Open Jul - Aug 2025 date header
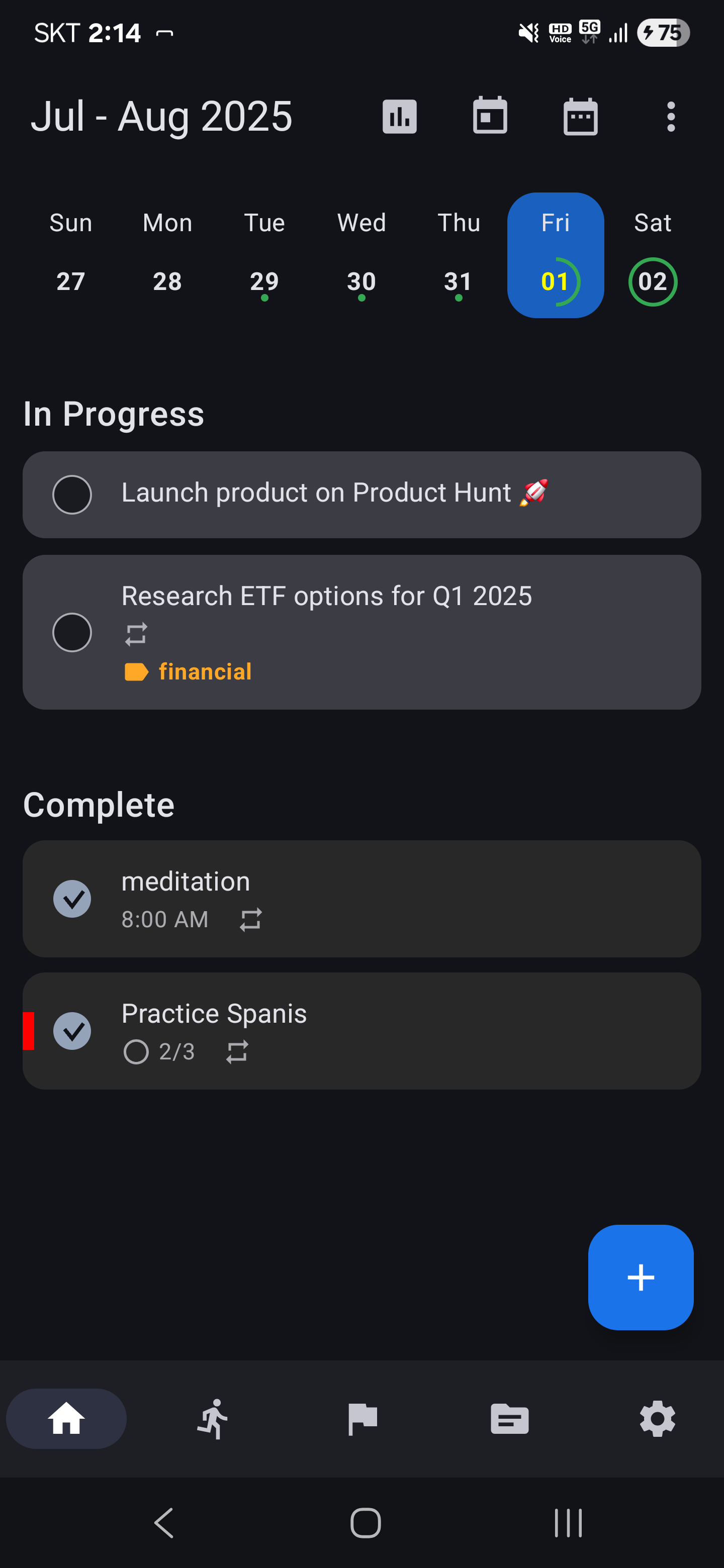Screen dimensions: 724x1568 pyautogui.click(x=161, y=116)
